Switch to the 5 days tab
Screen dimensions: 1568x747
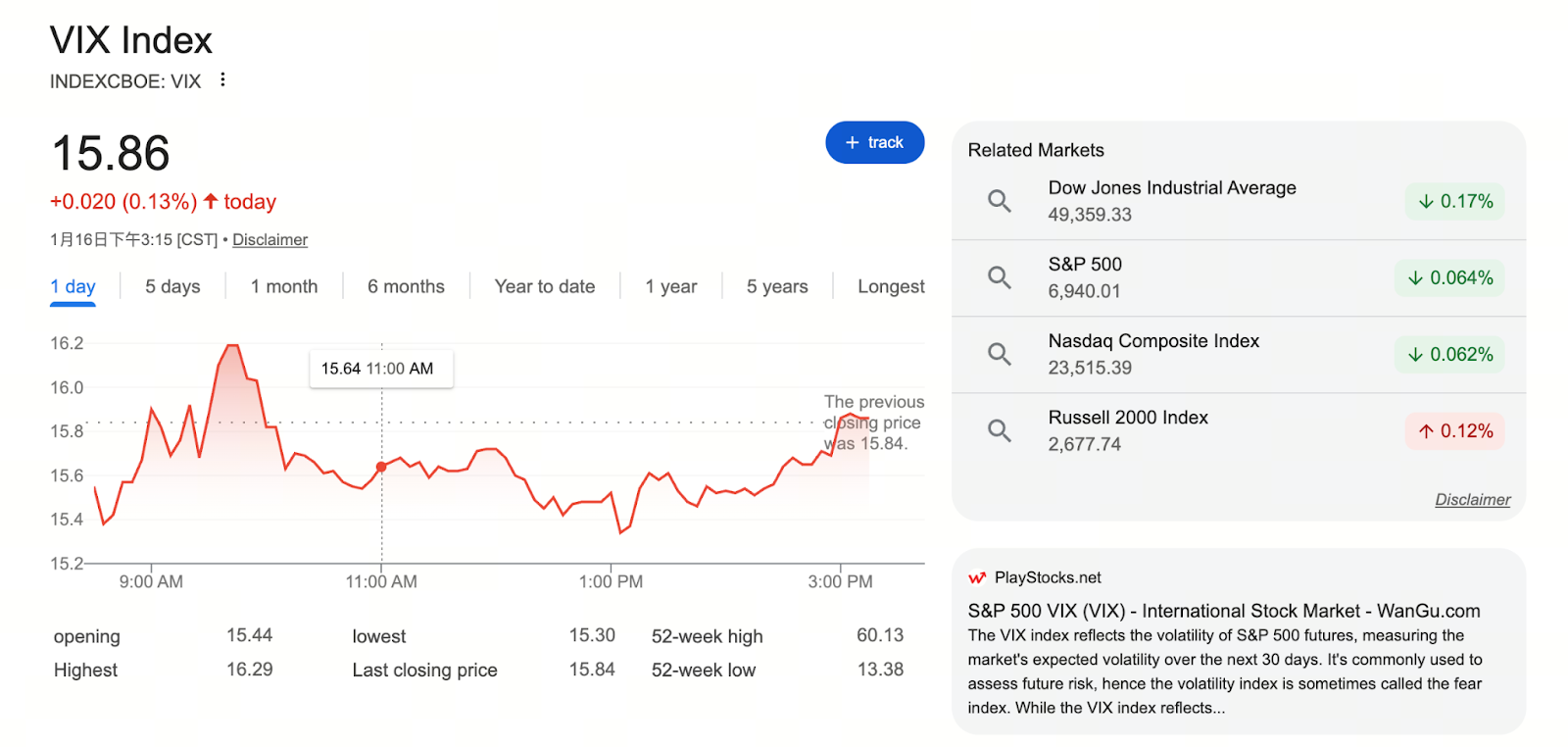click(172, 286)
